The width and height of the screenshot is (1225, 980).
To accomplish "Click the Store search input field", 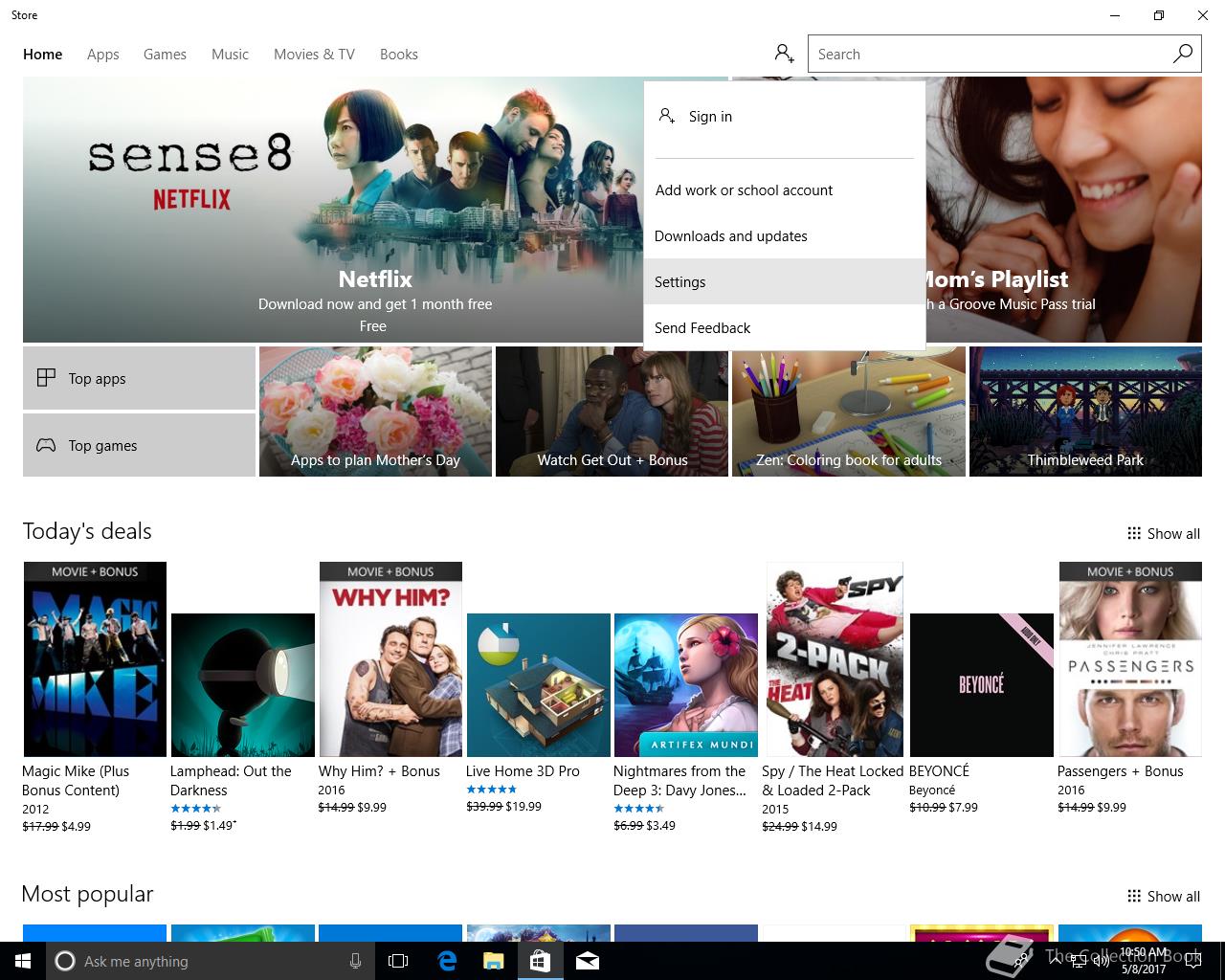I will click(x=989, y=54).
